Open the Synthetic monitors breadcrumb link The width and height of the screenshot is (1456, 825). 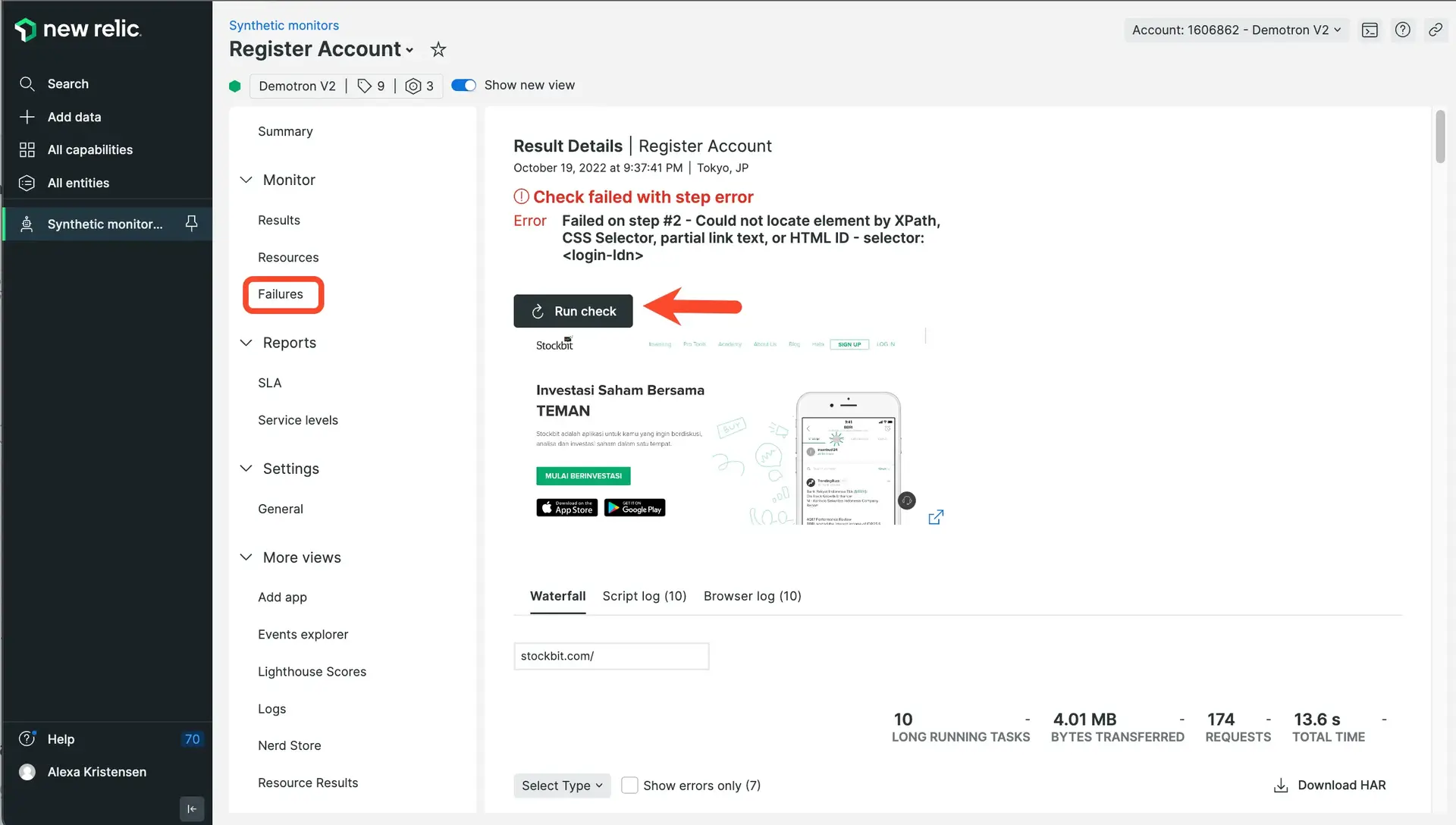click(x=284, y=26)
